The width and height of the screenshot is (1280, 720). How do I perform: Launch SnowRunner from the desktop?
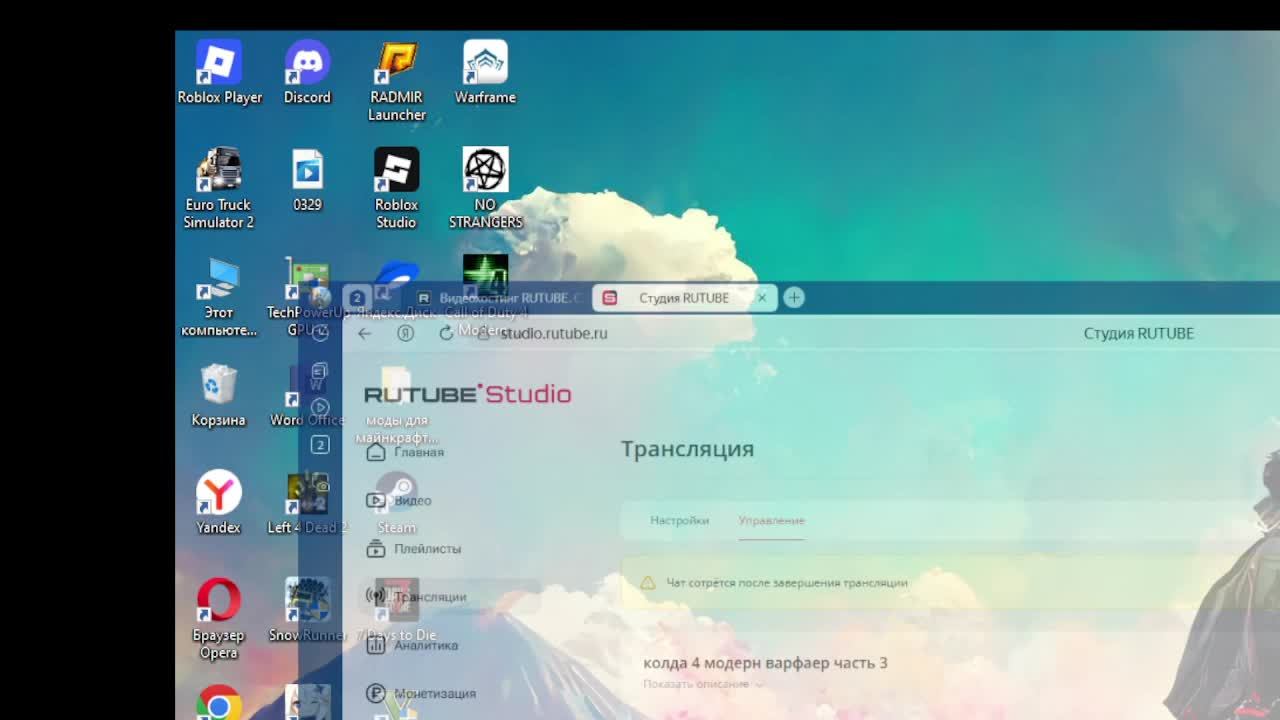pos(307,610)
